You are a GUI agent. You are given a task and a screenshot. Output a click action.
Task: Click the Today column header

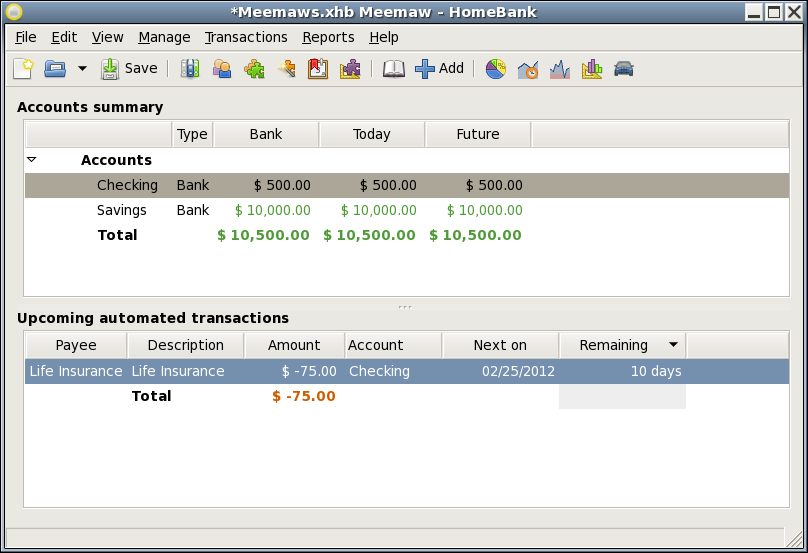click(x=372, y=135)
